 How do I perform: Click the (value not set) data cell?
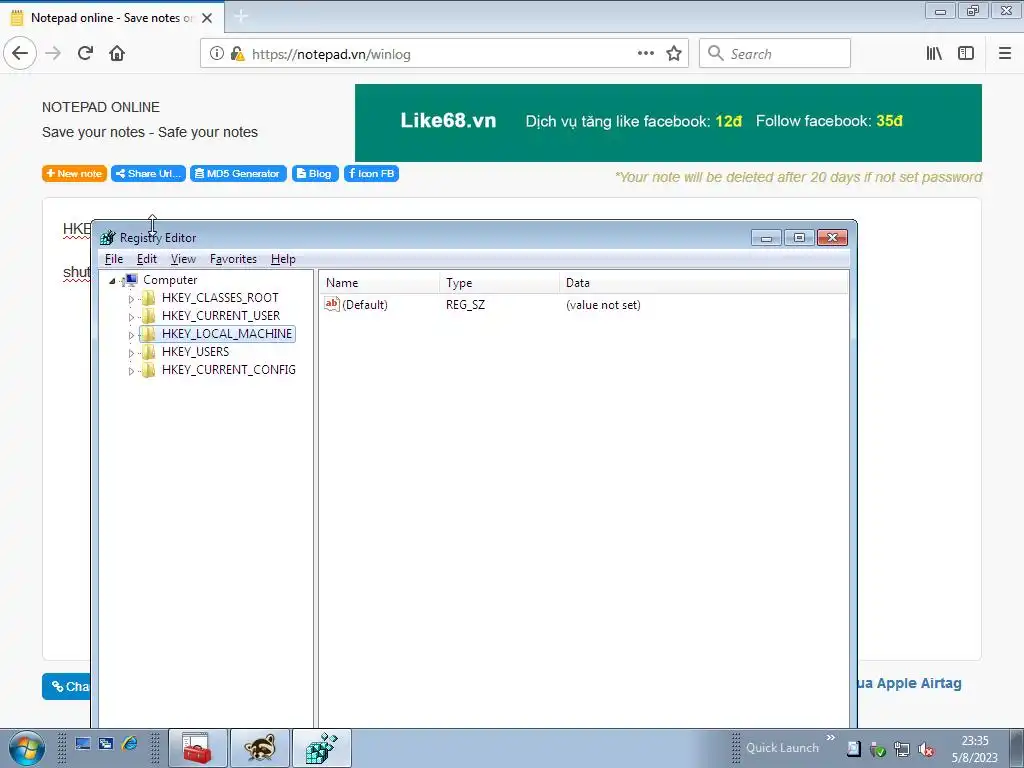pos(603,305)
